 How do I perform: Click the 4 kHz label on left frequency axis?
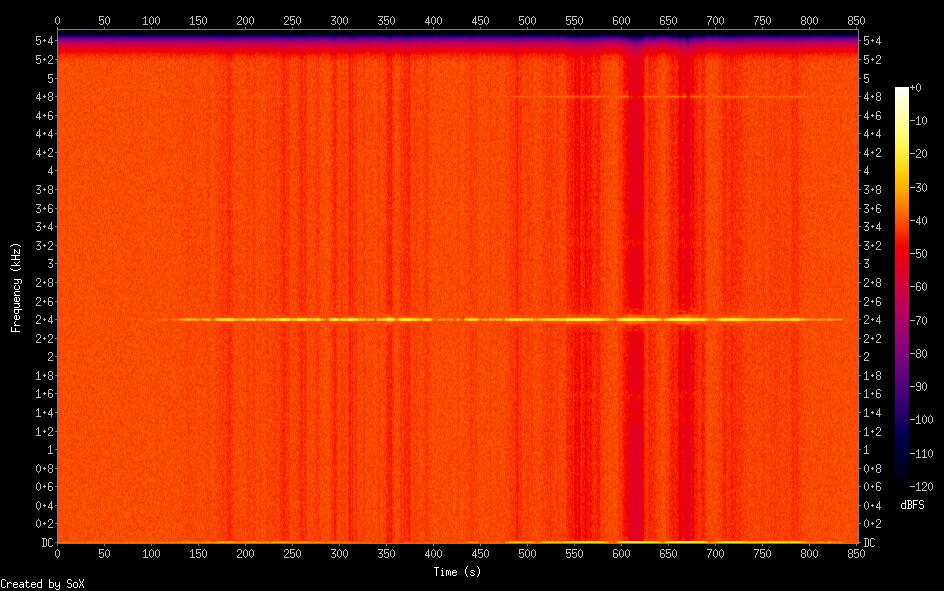[x=49, y=171]
